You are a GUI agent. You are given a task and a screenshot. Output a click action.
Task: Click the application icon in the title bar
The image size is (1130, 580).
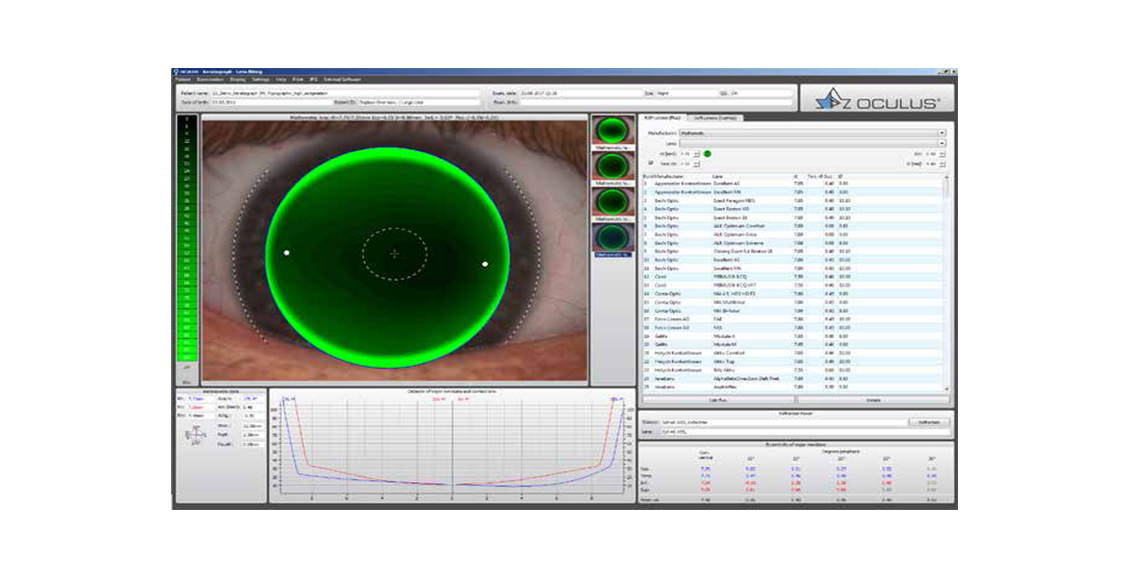(x=176, y=72)
